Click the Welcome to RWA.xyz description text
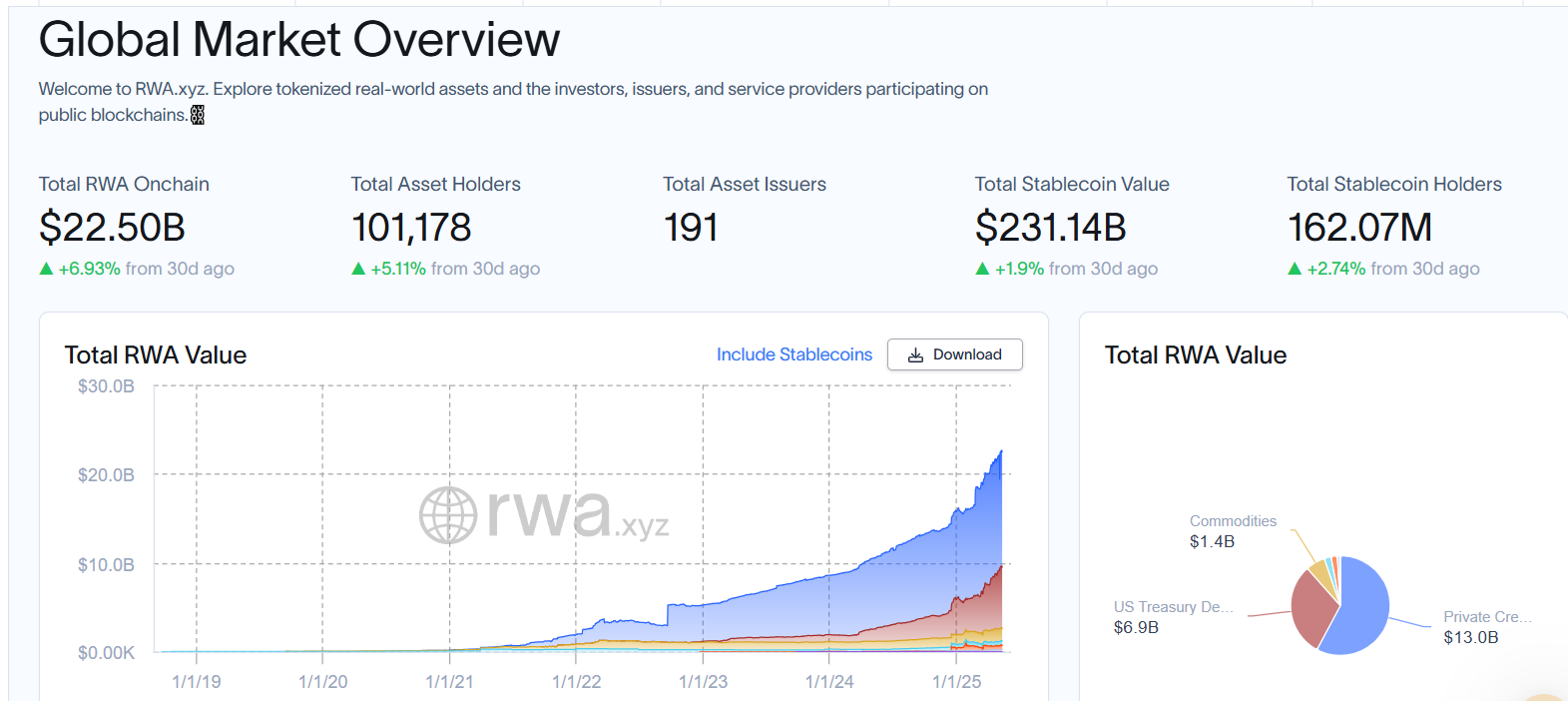This screenshot has width=1568, height=701. point(513,102)
